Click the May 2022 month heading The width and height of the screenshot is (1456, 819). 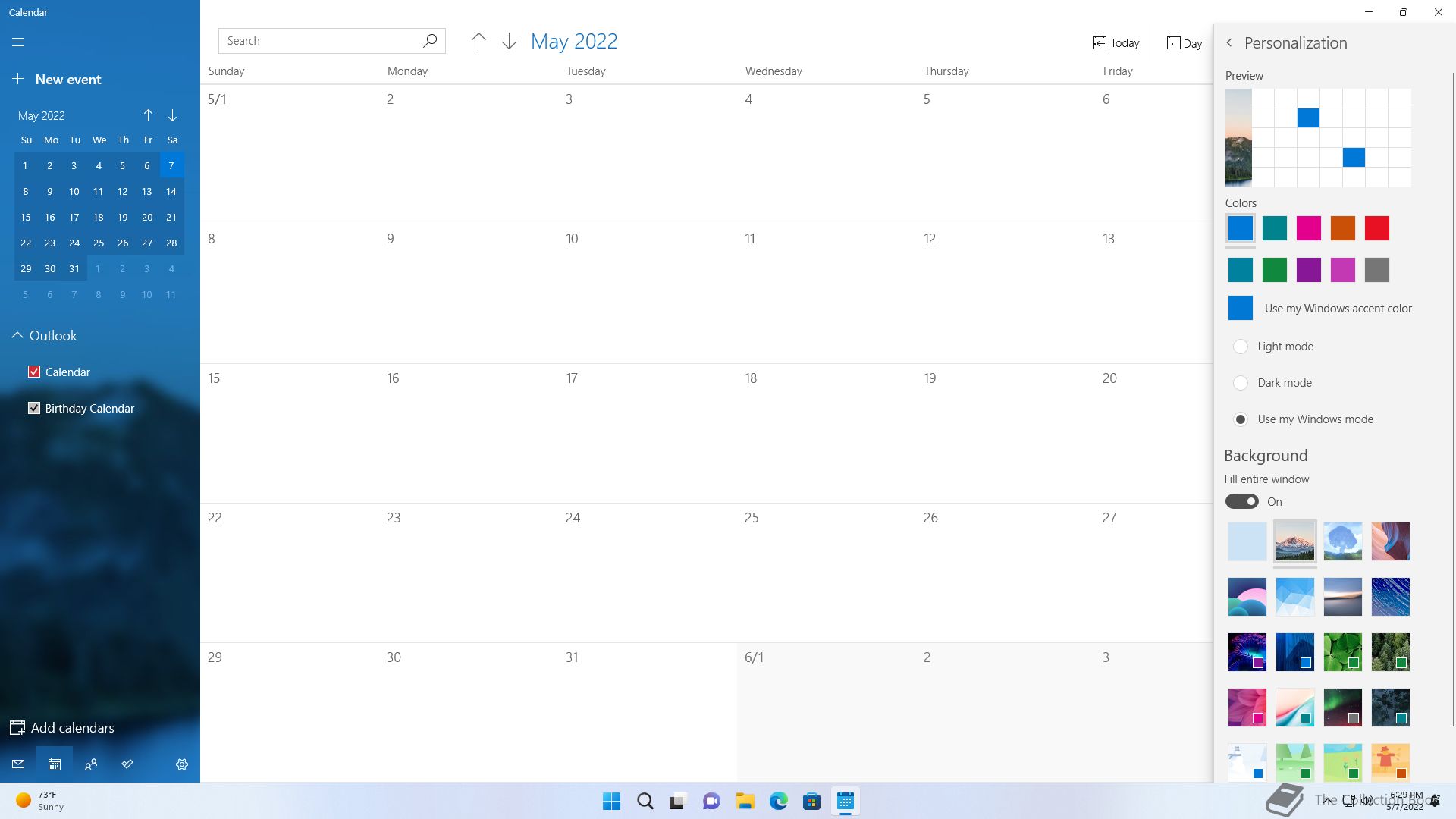(x=574, y=41)
